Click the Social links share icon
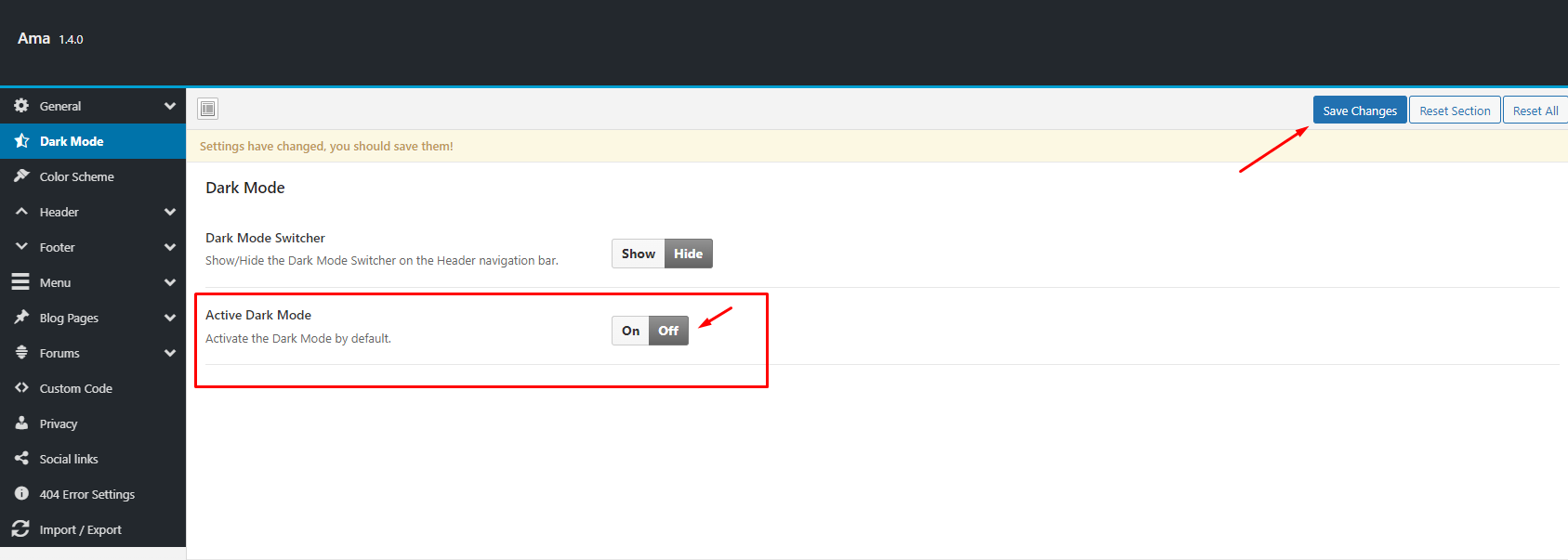Image resolution: width=1568 pixels, height=560 pixels. click(21, 459)
